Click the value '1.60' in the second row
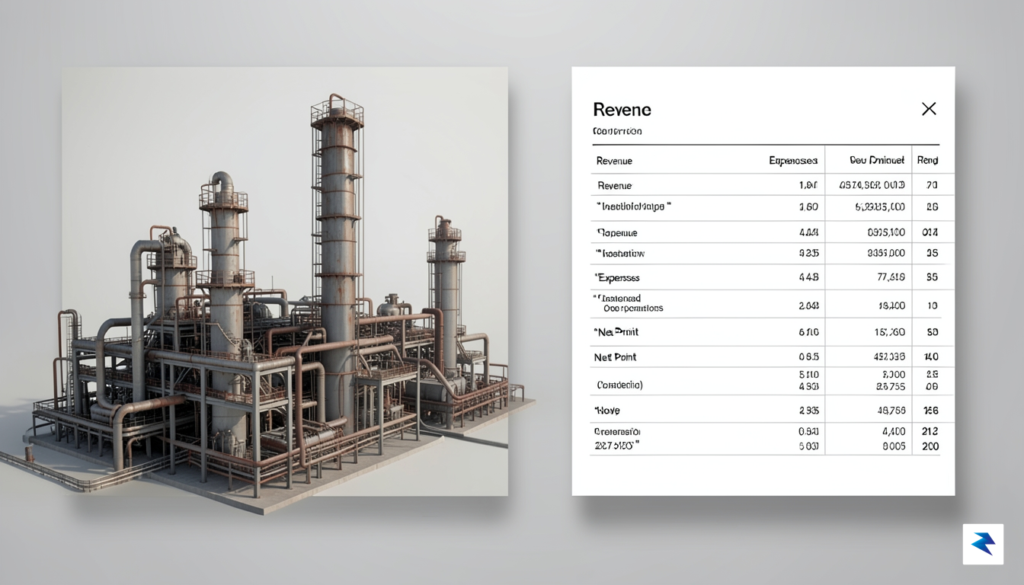This screenshot has height=585, width=1024. click(x=808, y=207)
